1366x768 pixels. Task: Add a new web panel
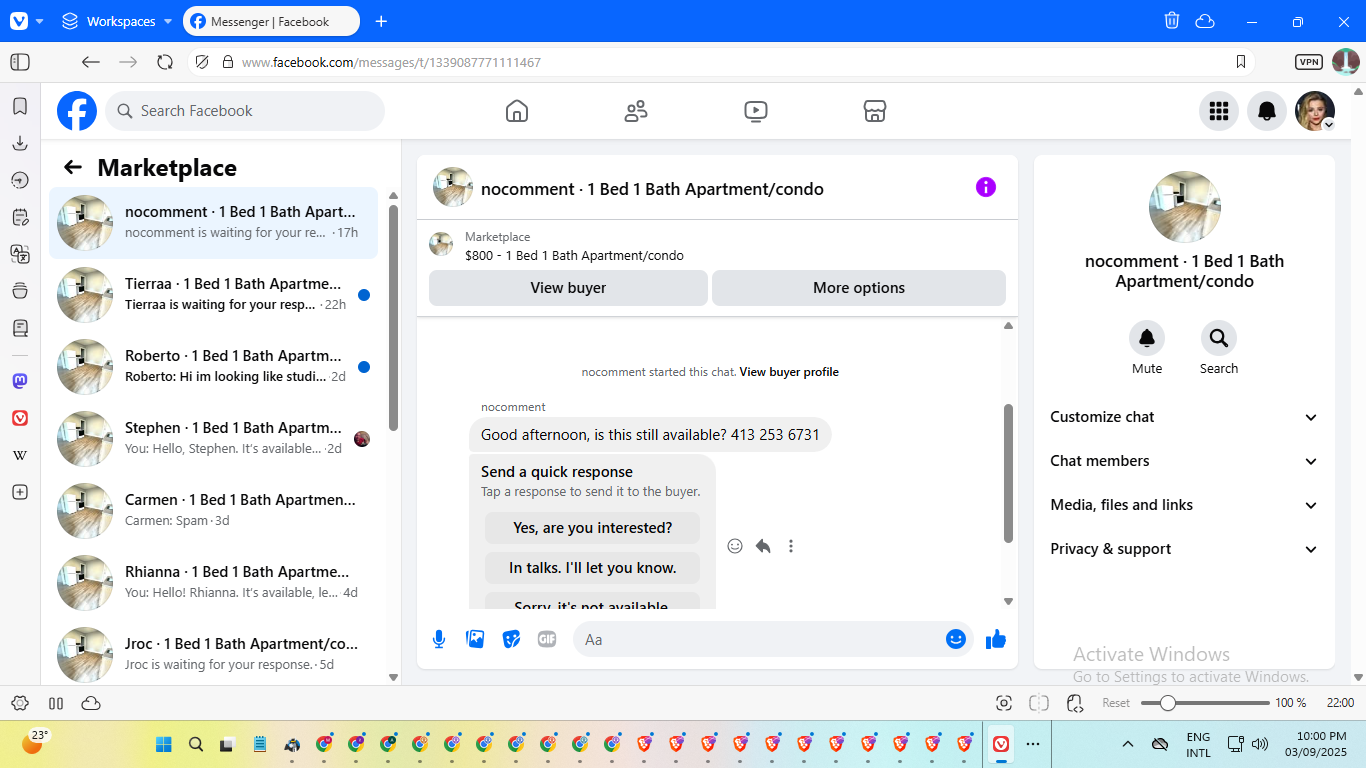[x=20, y=492]
